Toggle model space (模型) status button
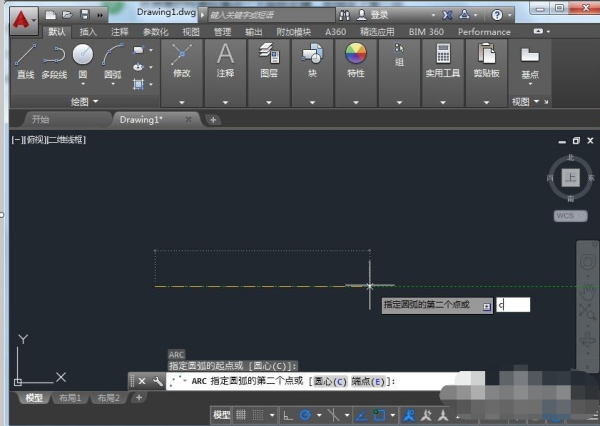Screen dimensions: 600x426 pyautogui.click(x=222, y=415)
